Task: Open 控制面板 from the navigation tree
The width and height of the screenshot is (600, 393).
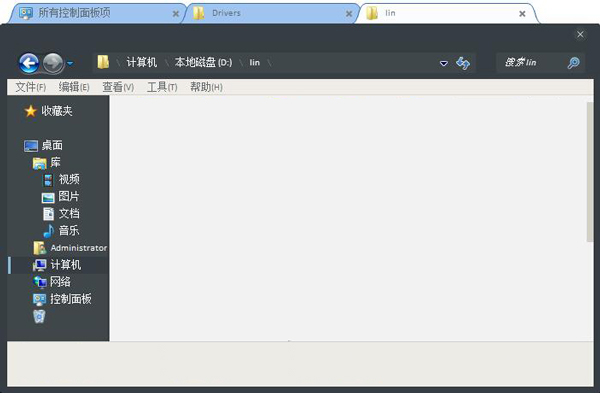Action: 71,299
